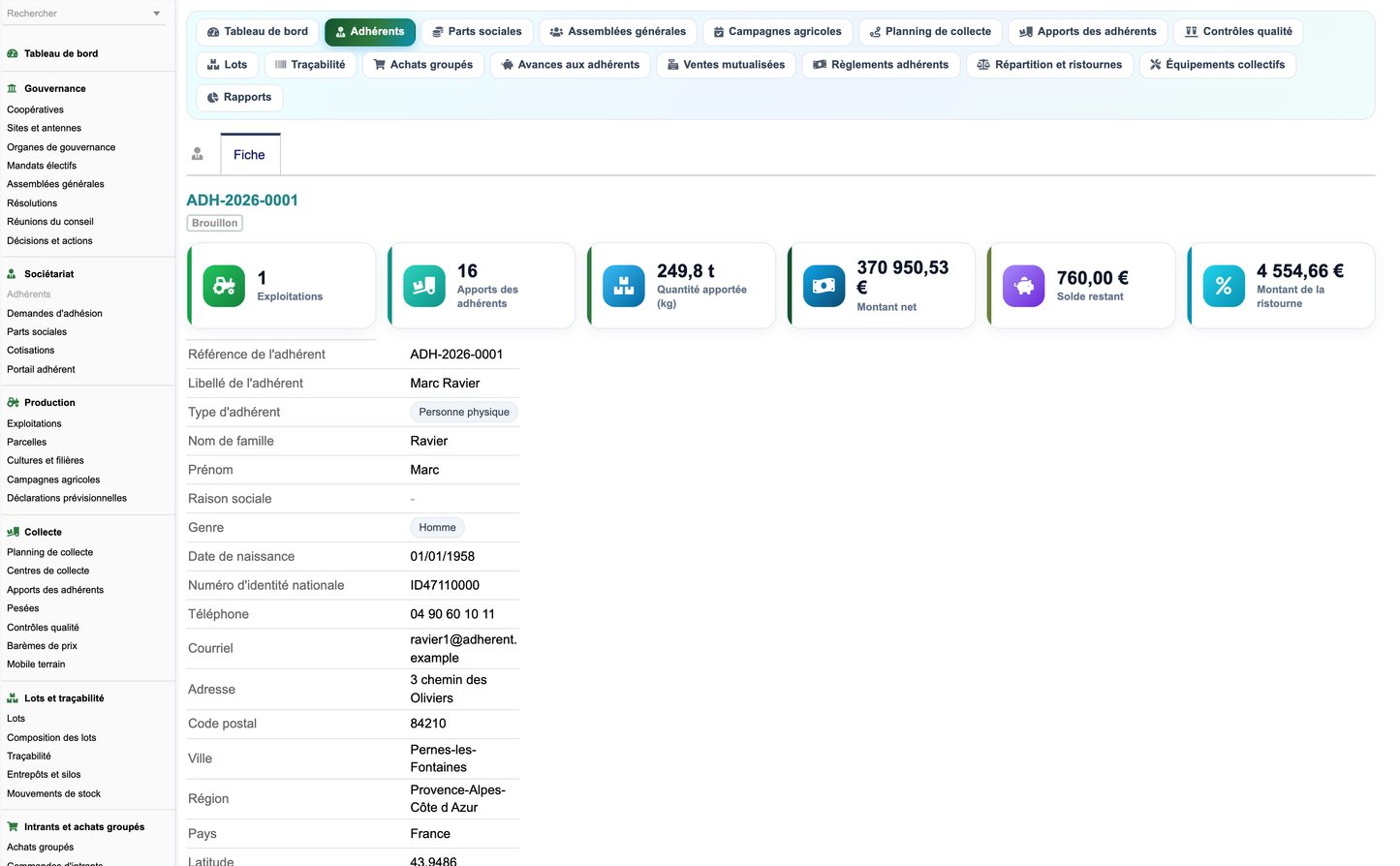1400x866 pixels.
Task: Open Mobile terrain in sidebar
Action: point(36,665)
